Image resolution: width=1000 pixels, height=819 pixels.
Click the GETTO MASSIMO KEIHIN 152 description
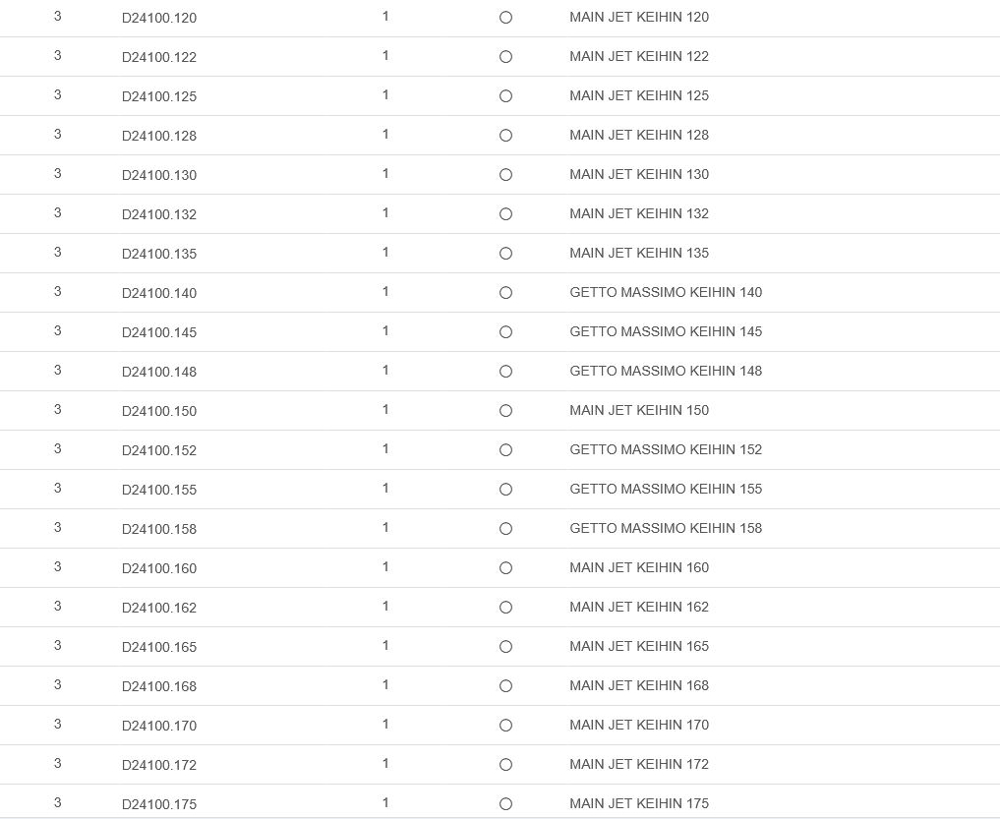665,450
